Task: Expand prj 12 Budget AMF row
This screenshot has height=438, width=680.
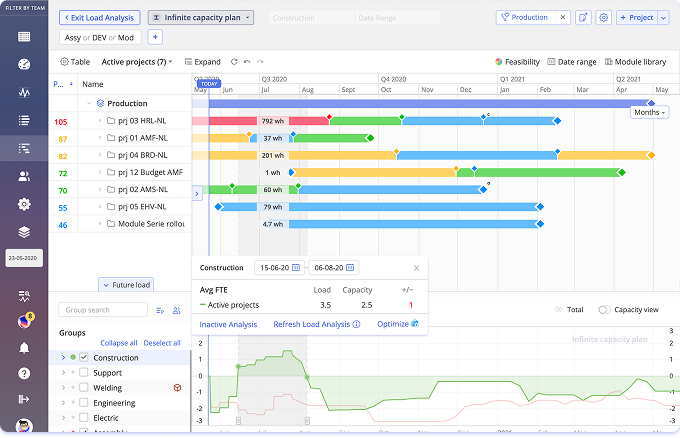Action: pyautogui.click(x=100, y=172)
